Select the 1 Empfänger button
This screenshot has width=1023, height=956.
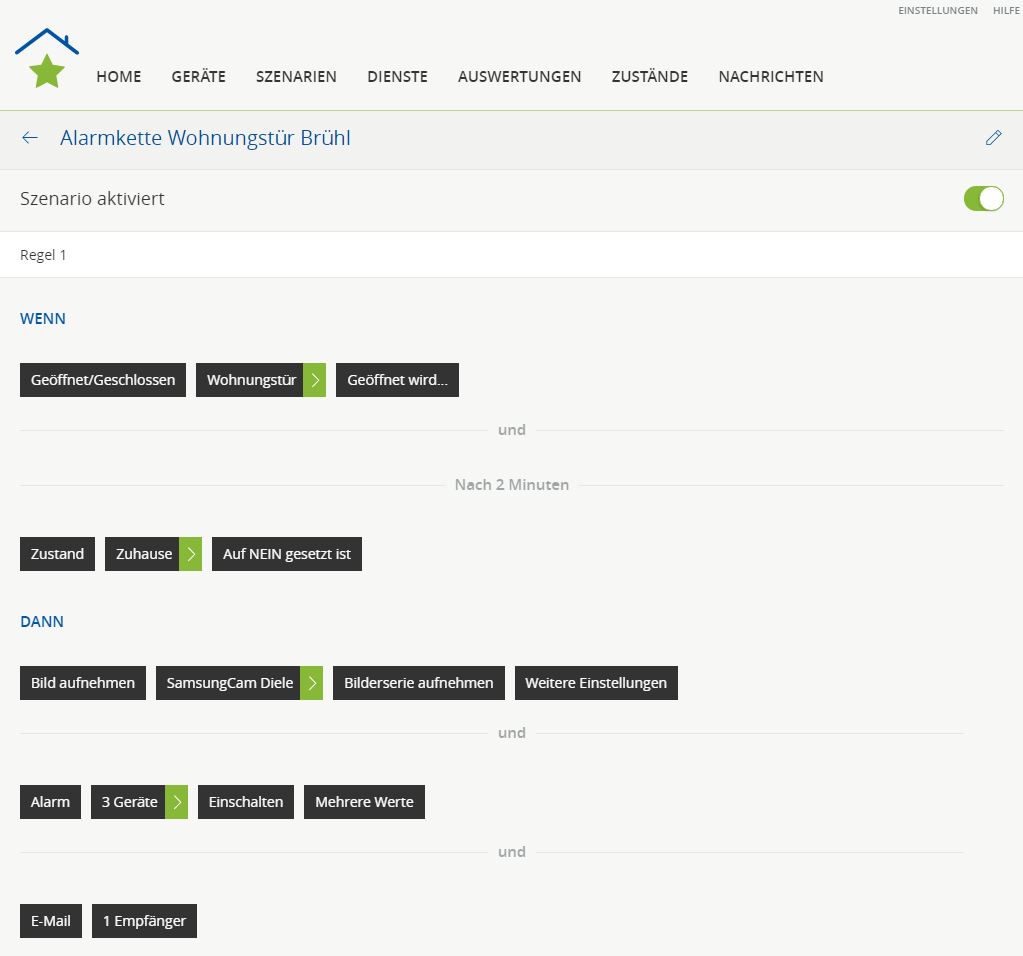144,921
